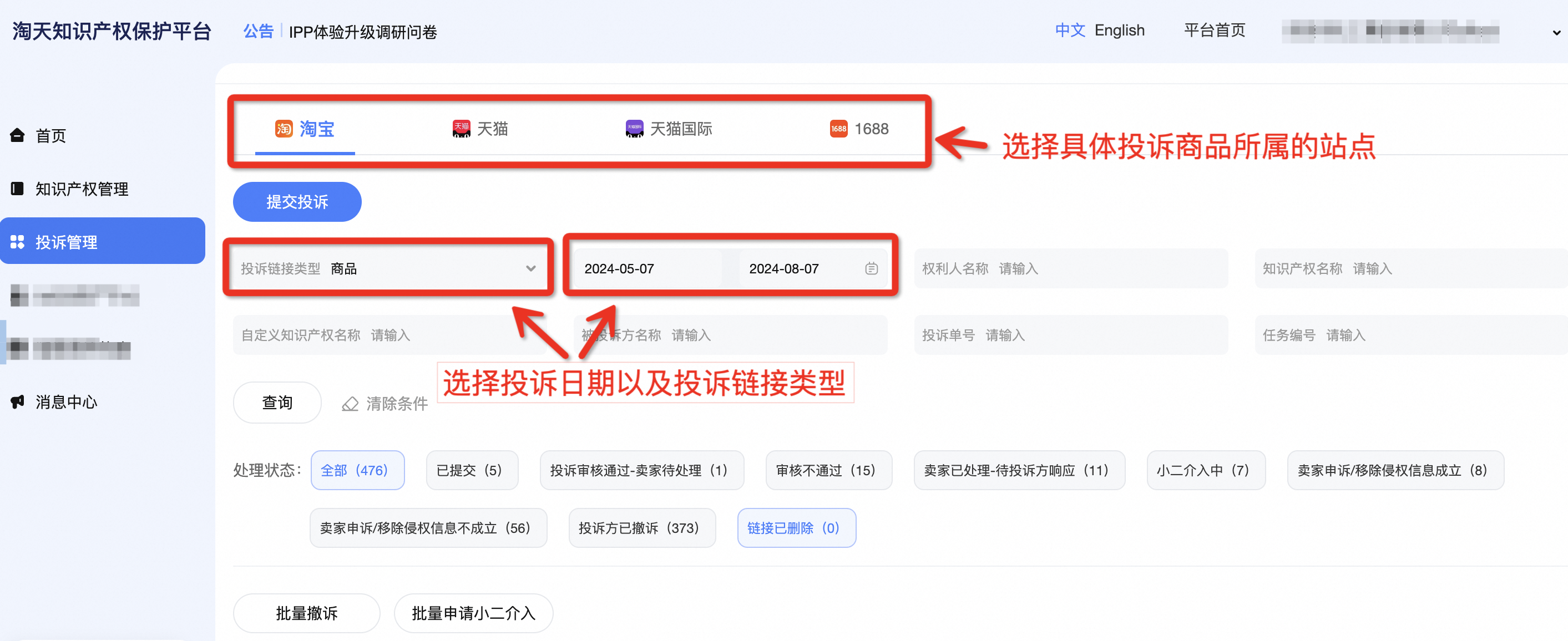
Task: Click the orange 淘宝 logo icon
Action: pos(284,128)
